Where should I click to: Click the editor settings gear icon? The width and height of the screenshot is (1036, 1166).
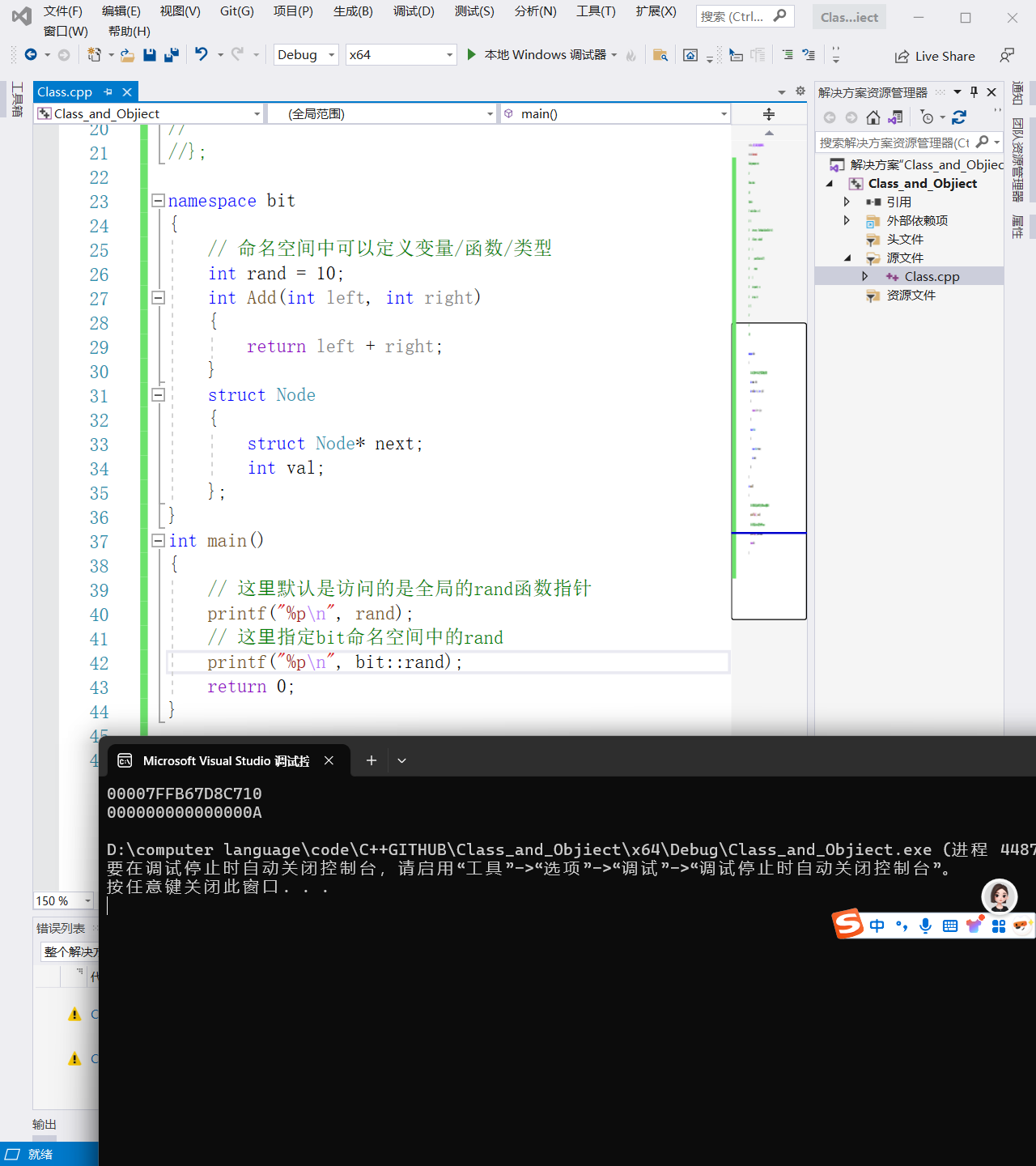800,91
